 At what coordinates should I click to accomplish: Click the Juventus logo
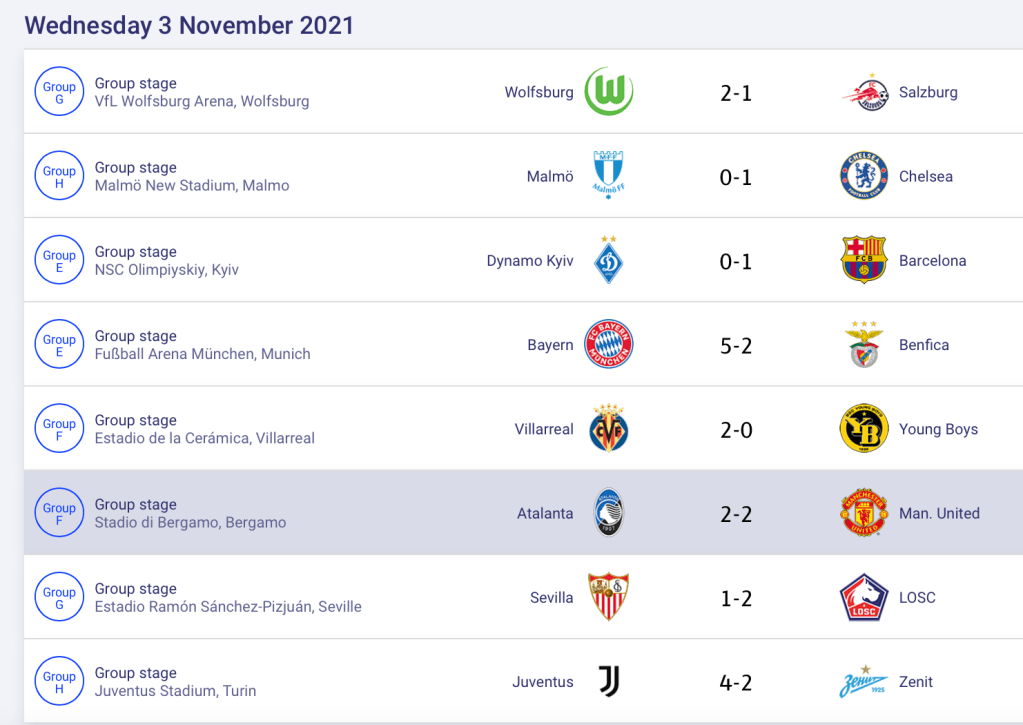(x=608, y=682)
